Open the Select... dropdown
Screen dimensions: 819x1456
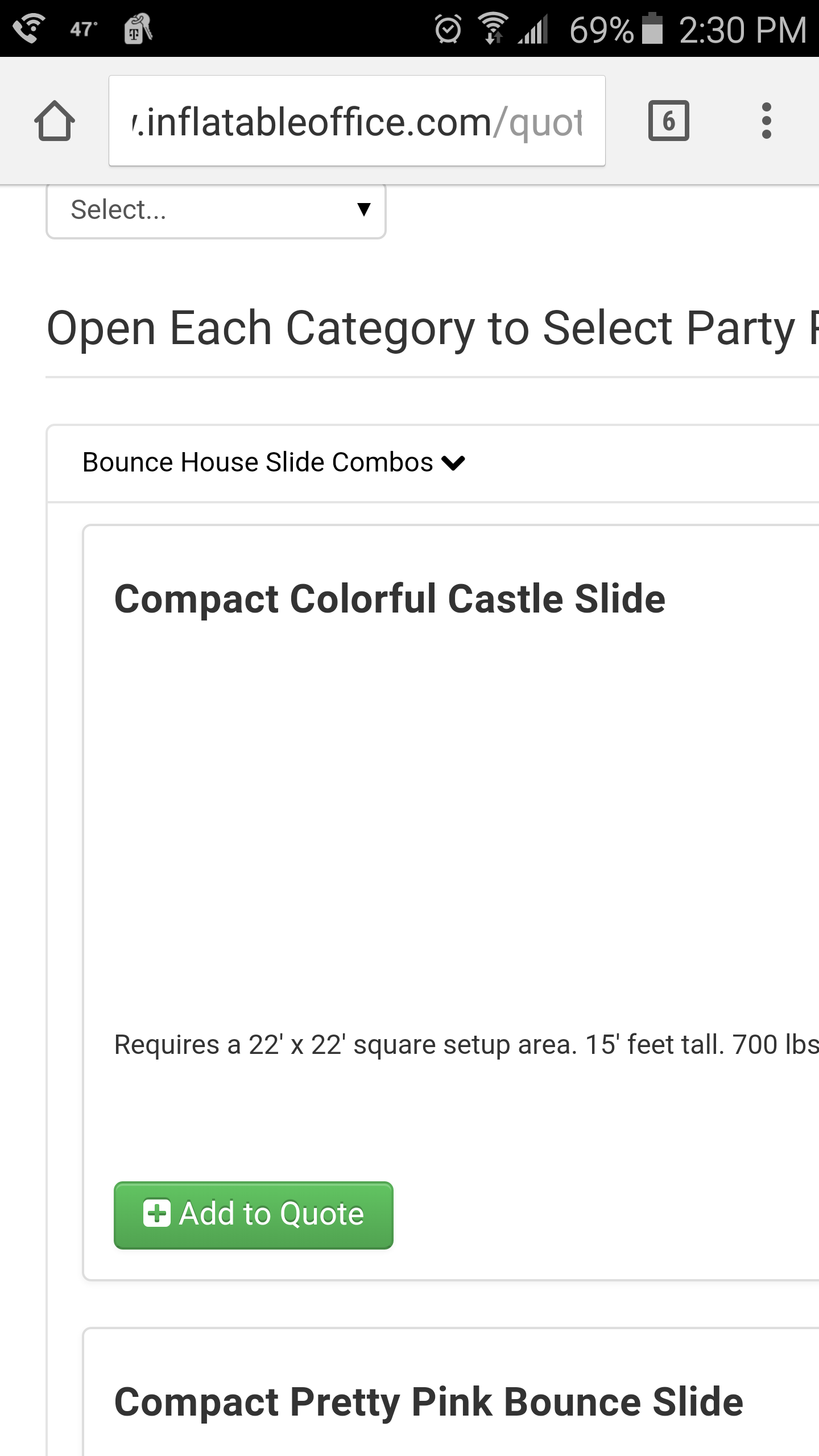(216, 210)
